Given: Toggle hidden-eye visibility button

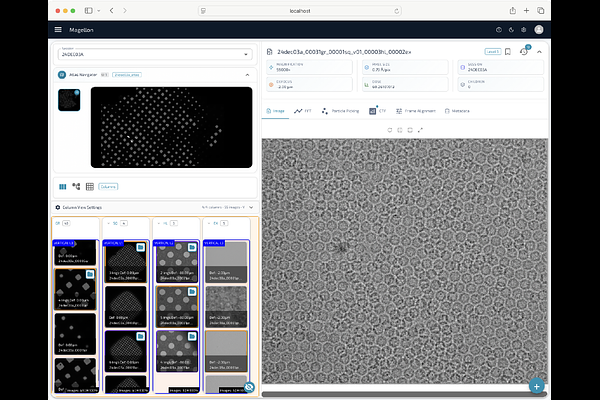Looking at the screenshot, I should 249,387.
